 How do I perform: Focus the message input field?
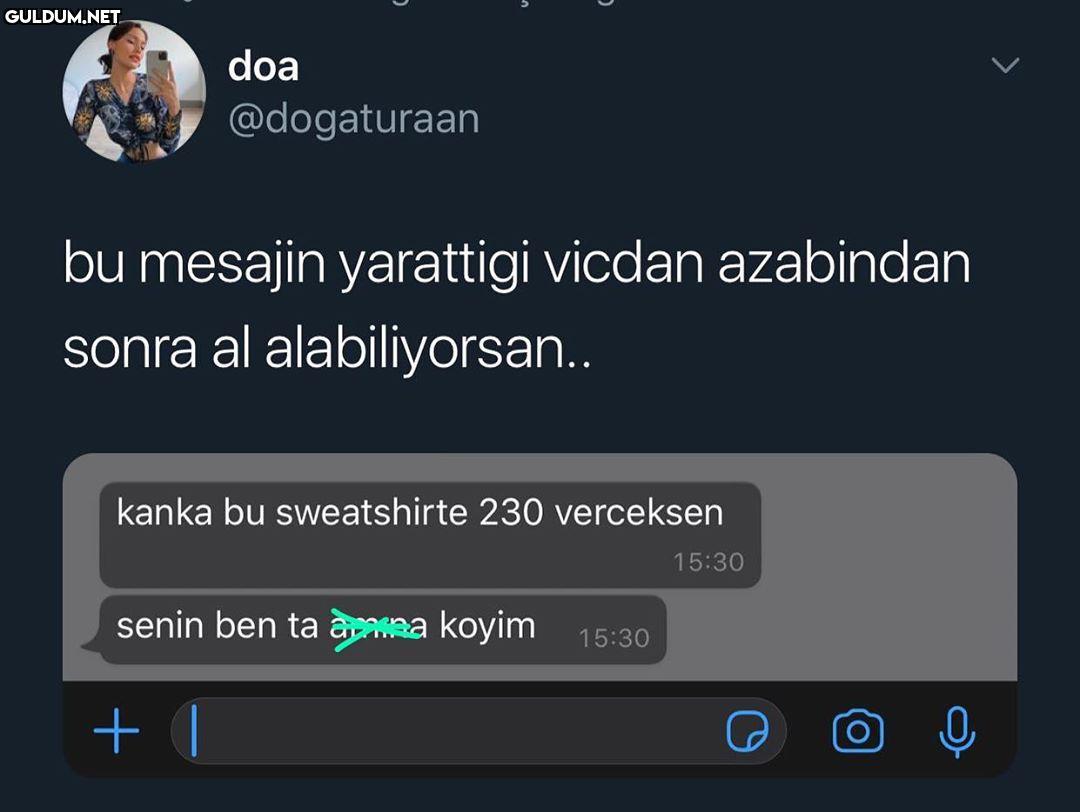point(450,732)
